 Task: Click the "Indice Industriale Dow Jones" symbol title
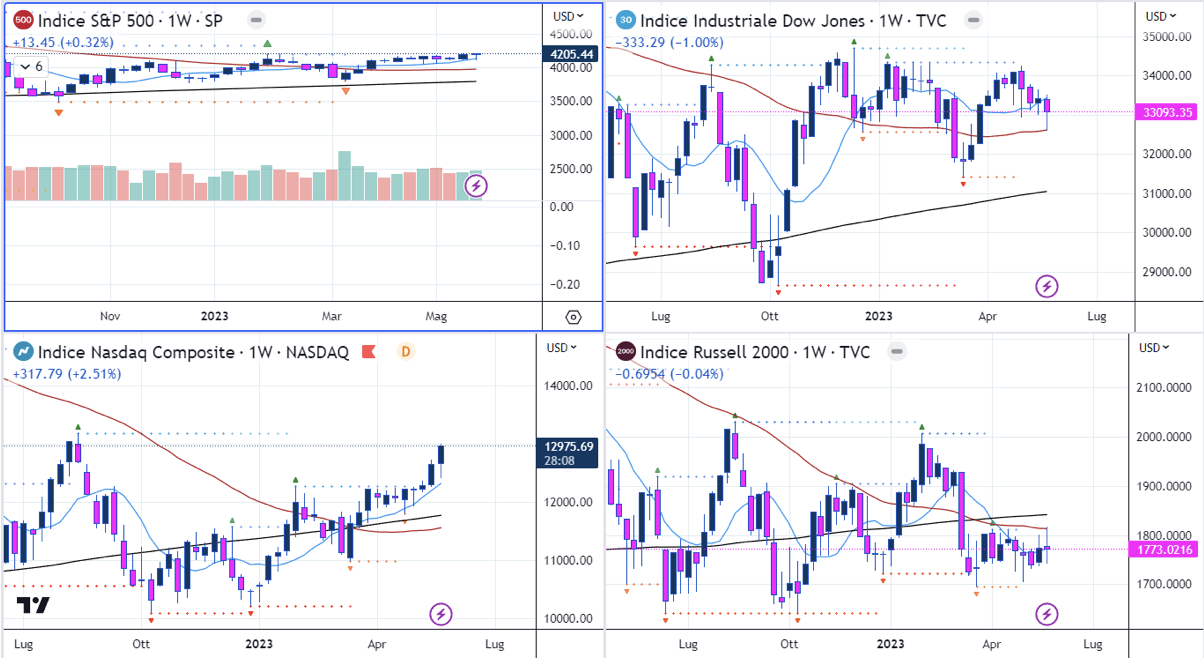(750, 20)
